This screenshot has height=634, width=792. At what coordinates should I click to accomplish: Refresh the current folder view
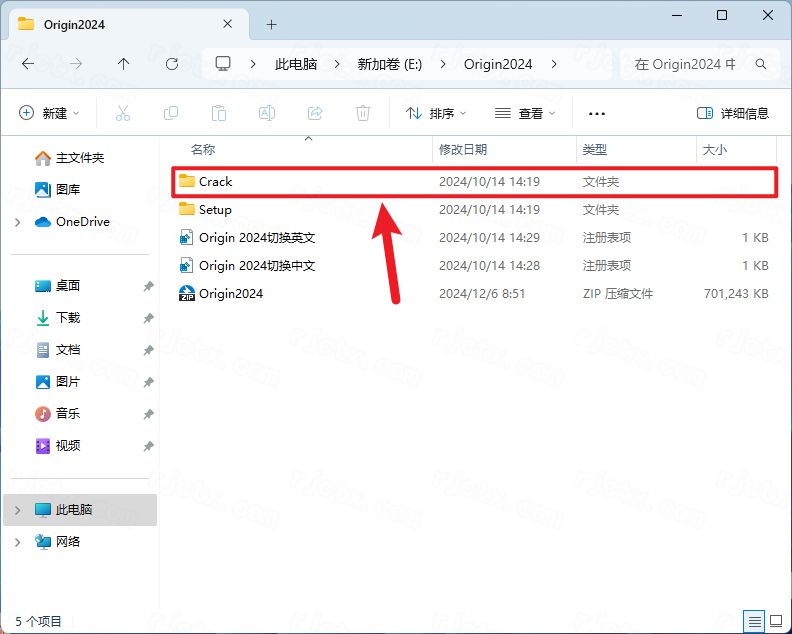[172, 64]
